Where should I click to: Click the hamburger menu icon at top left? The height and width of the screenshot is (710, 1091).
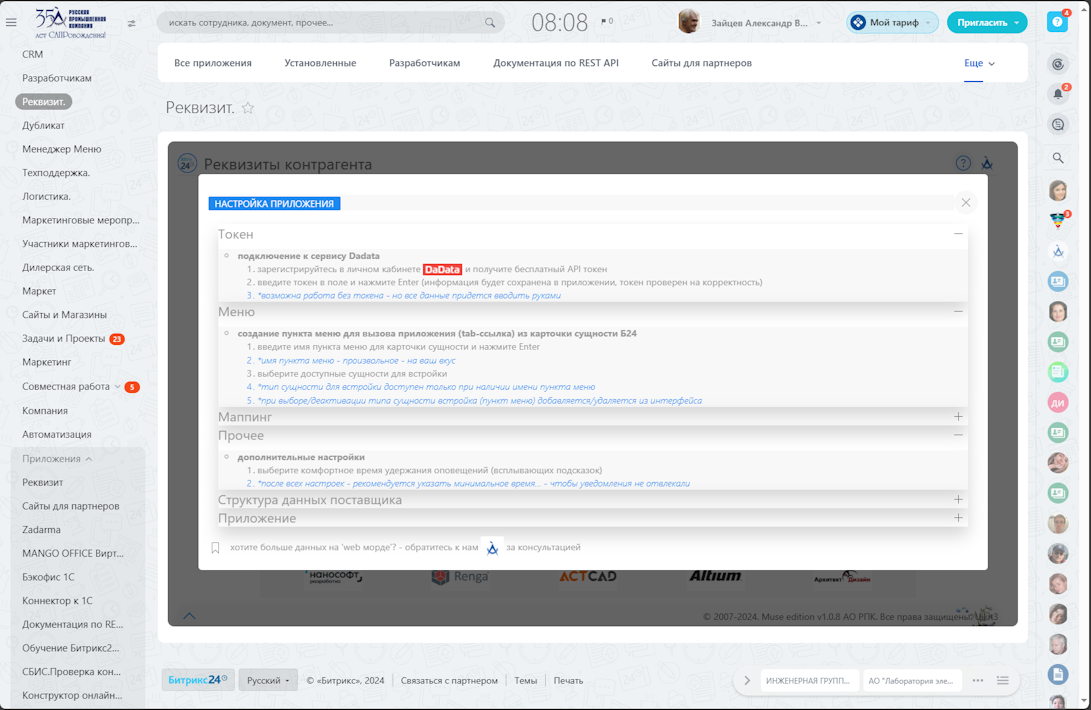(x=11, y=22)
